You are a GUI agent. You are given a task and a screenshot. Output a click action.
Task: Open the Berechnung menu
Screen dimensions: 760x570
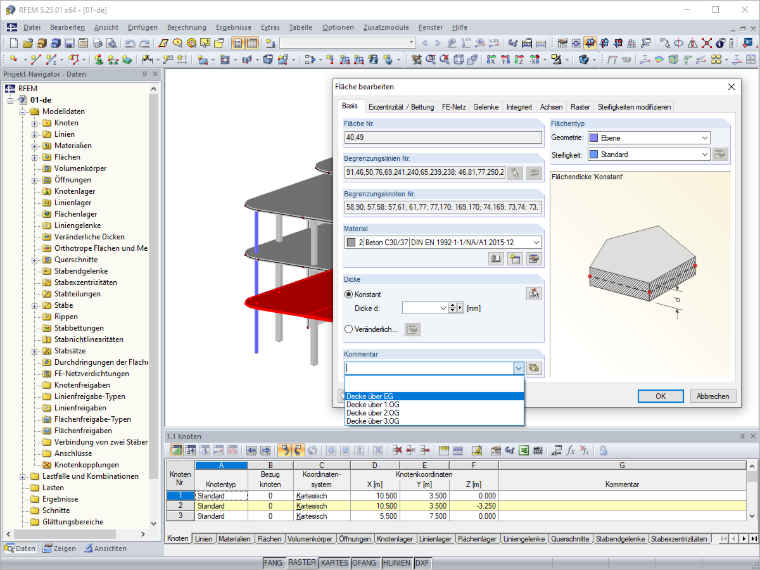(x=187, y=28)
